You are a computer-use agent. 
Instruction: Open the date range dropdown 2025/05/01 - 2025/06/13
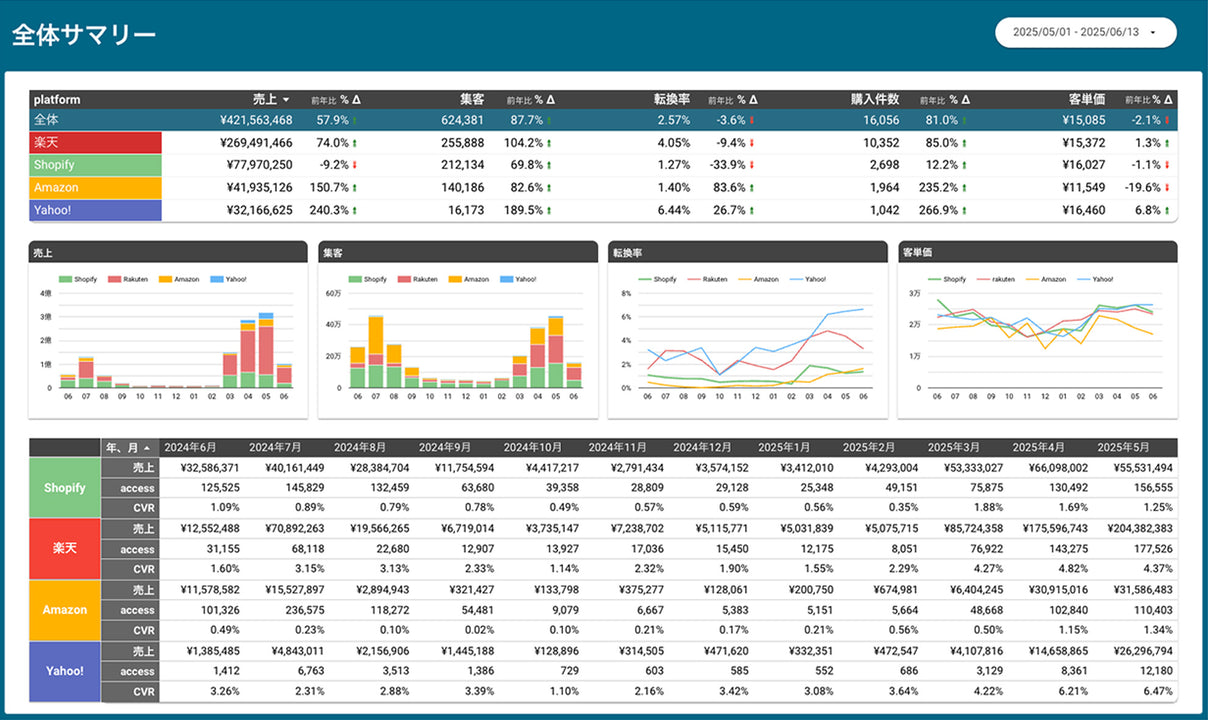[x=1085, y=32]
